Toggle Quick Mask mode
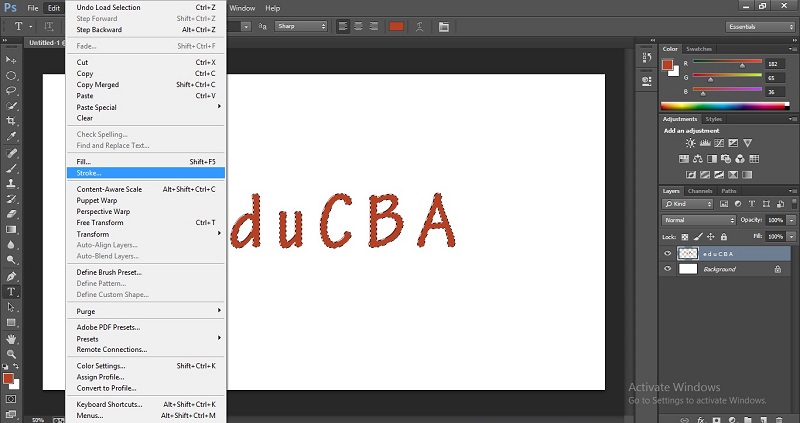 pyautogui.click(x=11, y=399)
